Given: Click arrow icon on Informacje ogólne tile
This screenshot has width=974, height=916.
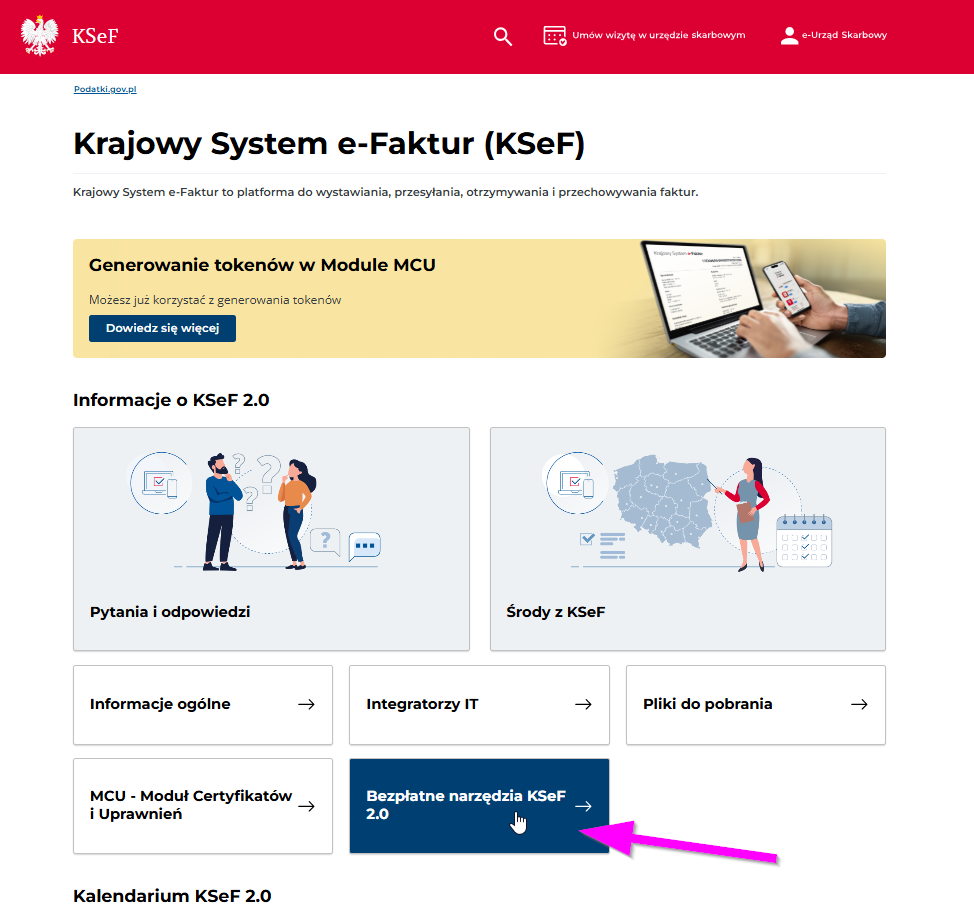Looking at the screenshot, I should 306,704.
